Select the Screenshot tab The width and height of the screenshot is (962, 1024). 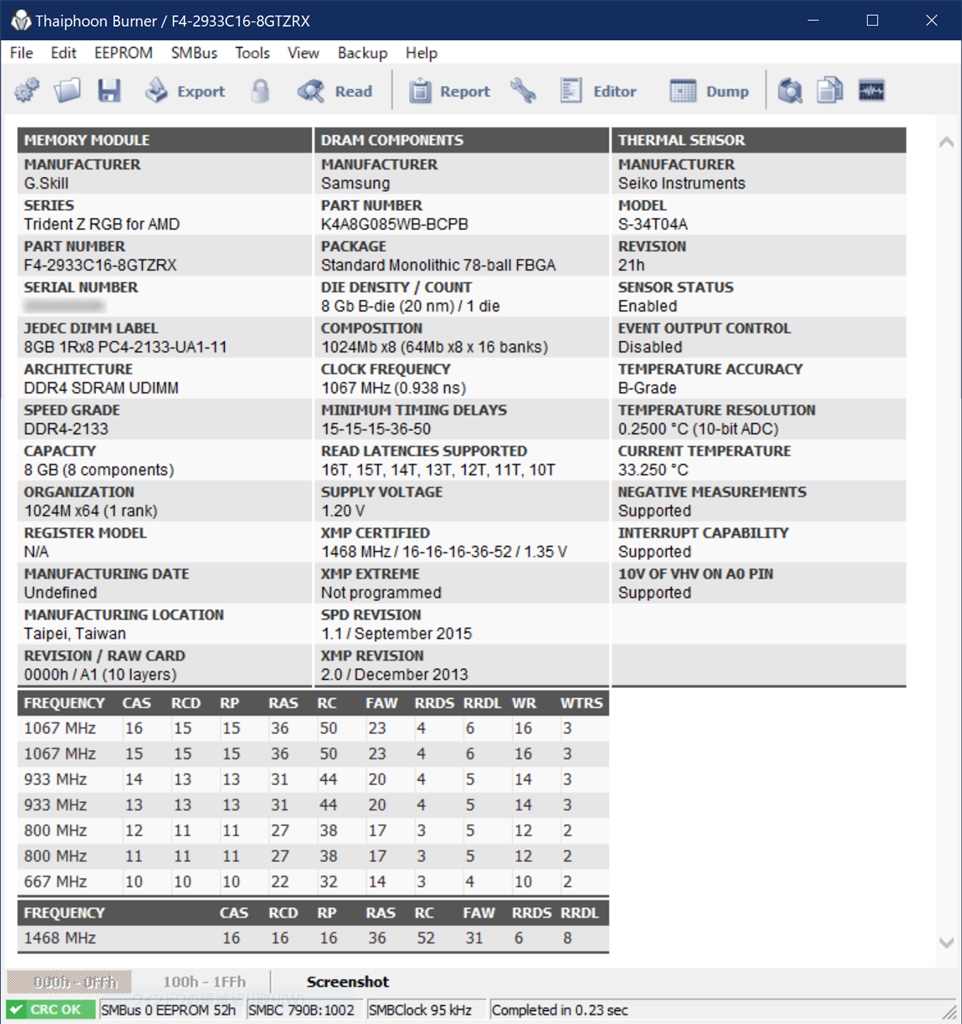pyautogui.click(x=347, y=982)
